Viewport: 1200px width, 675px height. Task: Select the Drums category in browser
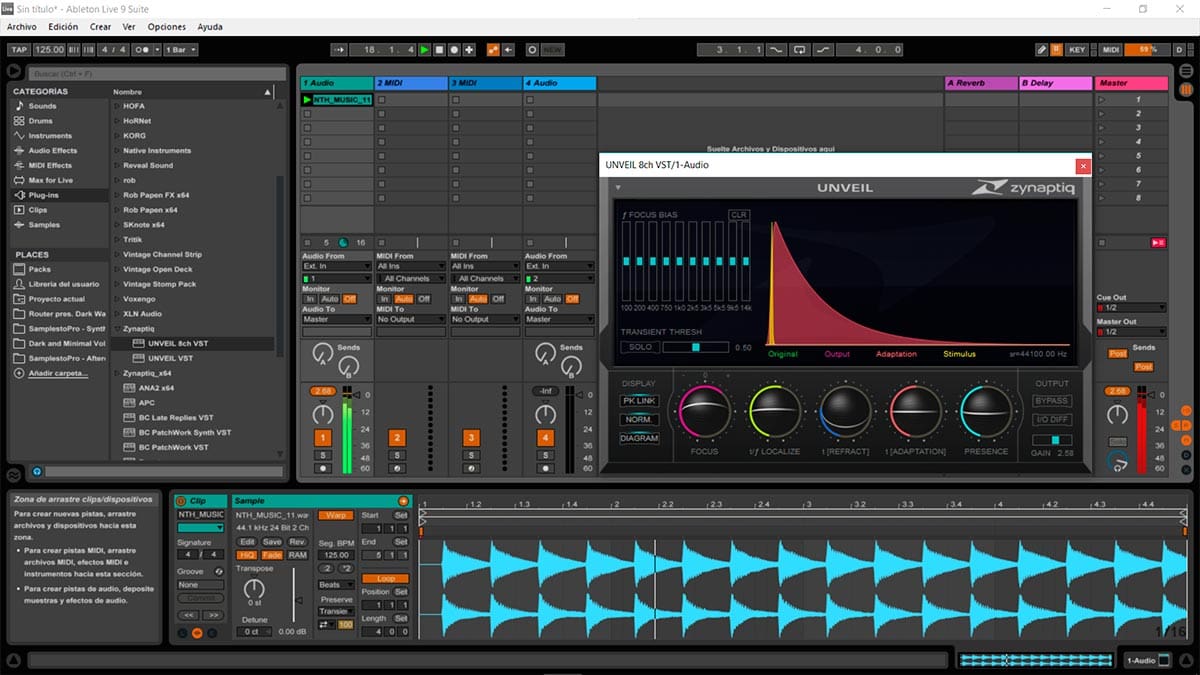[40, 120]
